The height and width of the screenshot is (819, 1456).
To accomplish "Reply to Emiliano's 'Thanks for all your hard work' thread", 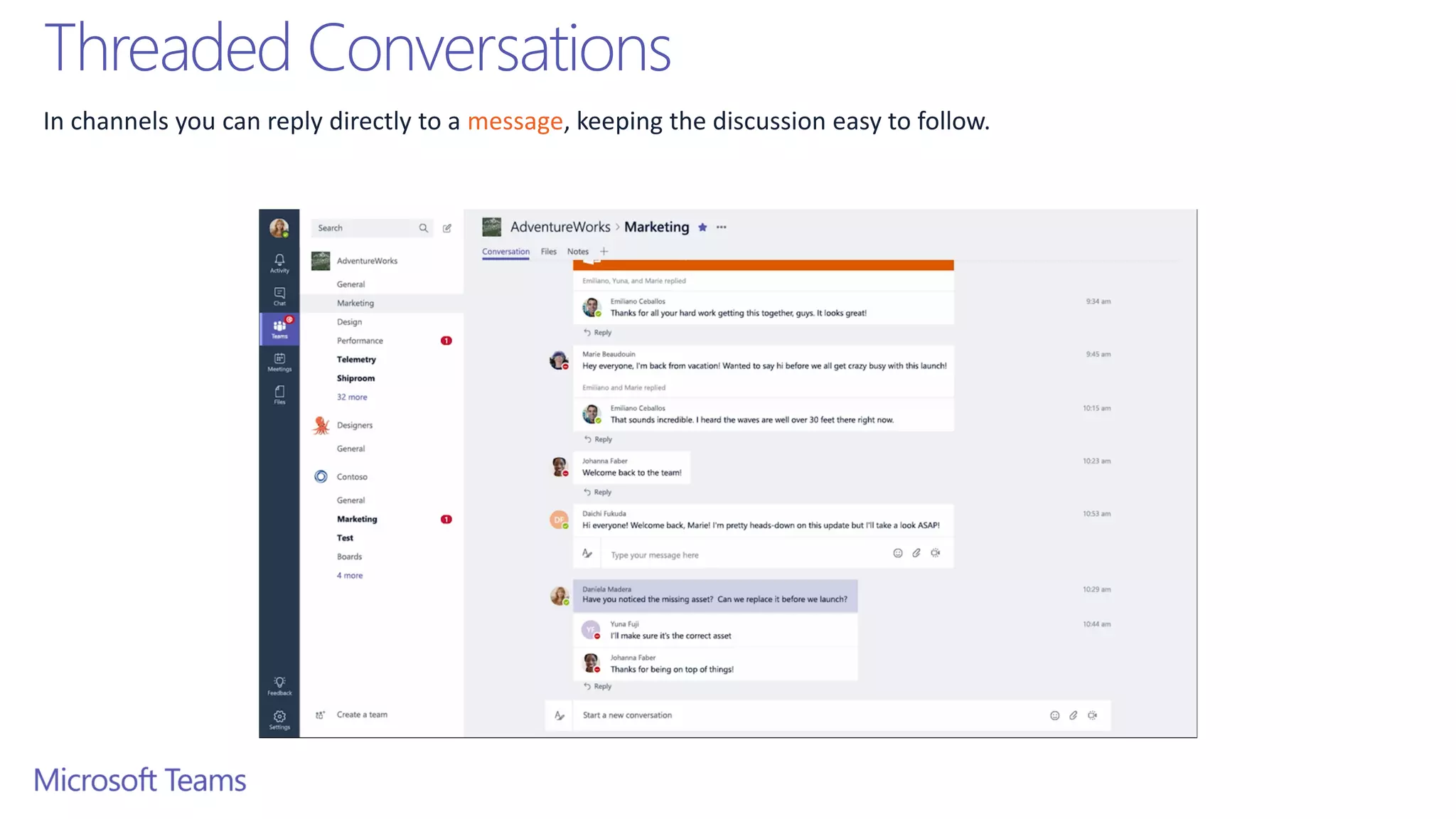I will click(597, 333).
